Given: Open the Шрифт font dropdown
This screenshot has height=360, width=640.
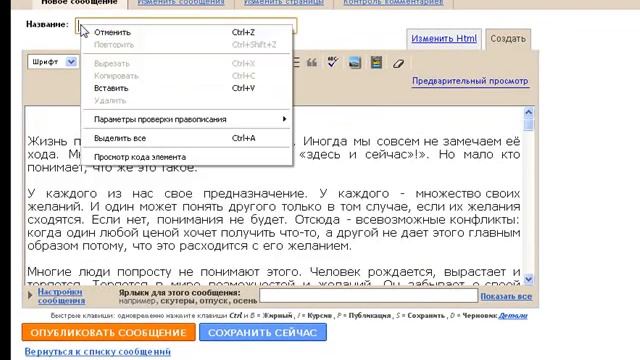Looking at the screenshot, I should [x=52, y=62].
